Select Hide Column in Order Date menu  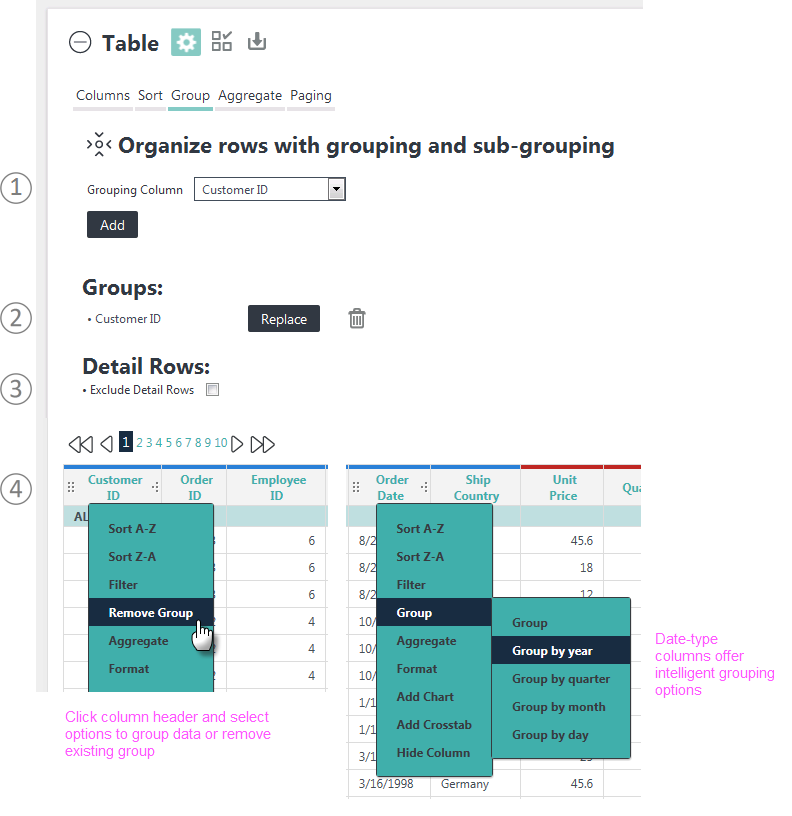(x=433, y=753)
